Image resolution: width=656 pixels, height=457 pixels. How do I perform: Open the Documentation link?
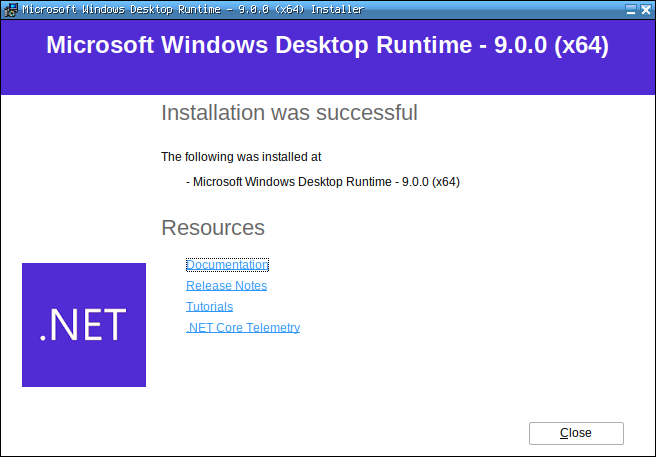coord(227,265)
